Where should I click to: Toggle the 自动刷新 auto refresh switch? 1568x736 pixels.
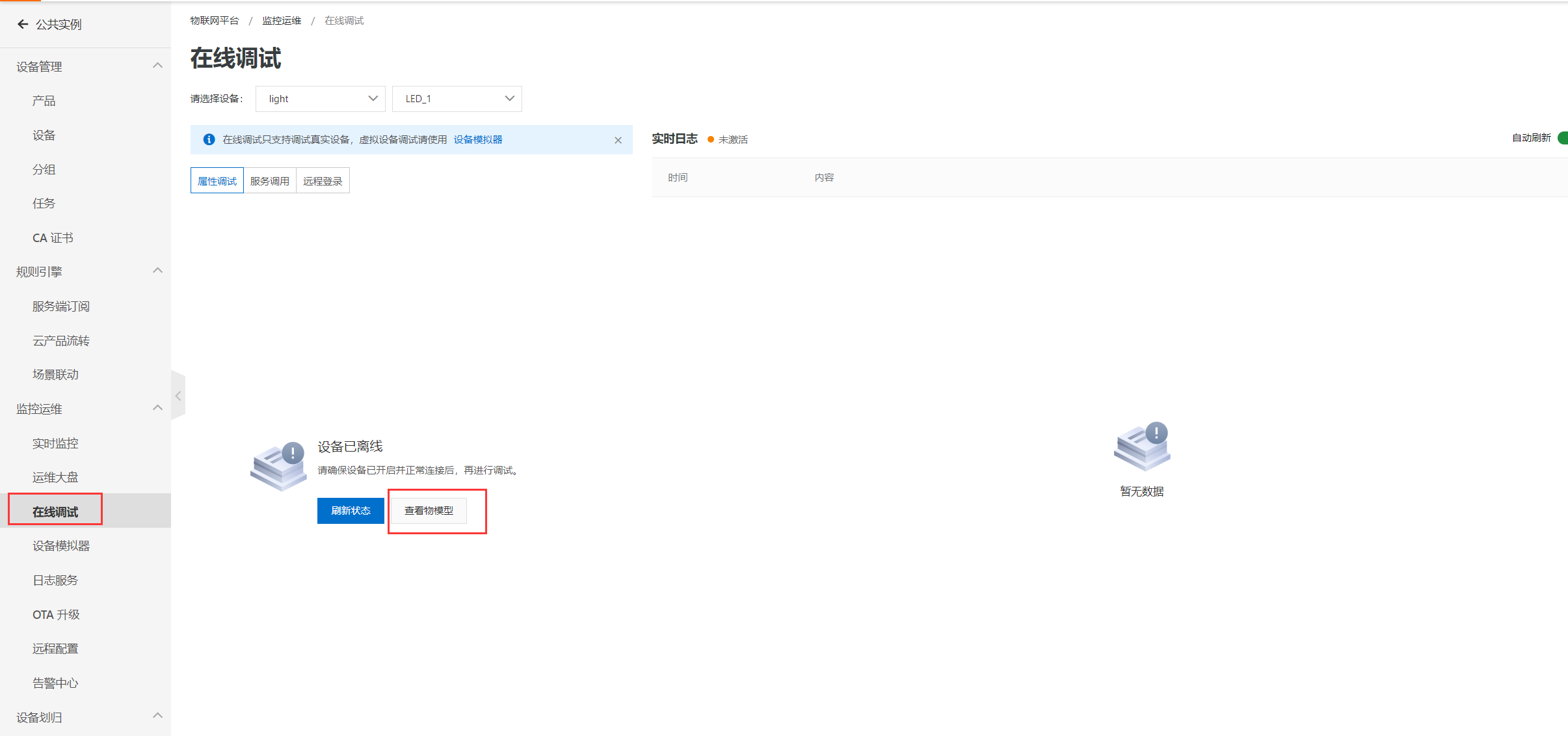[x=1562, y=138]
